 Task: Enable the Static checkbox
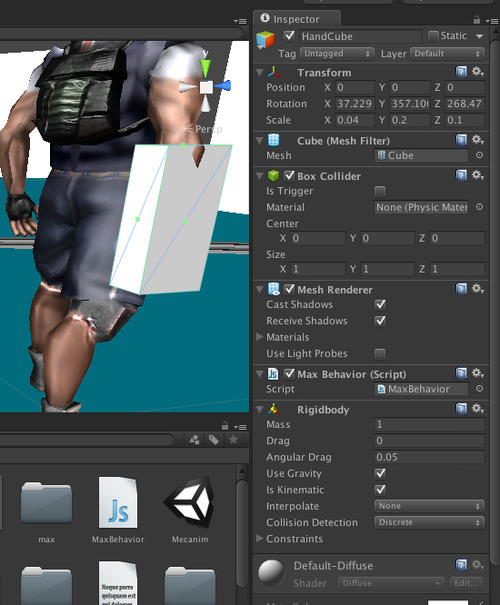[x=433, y=36]
